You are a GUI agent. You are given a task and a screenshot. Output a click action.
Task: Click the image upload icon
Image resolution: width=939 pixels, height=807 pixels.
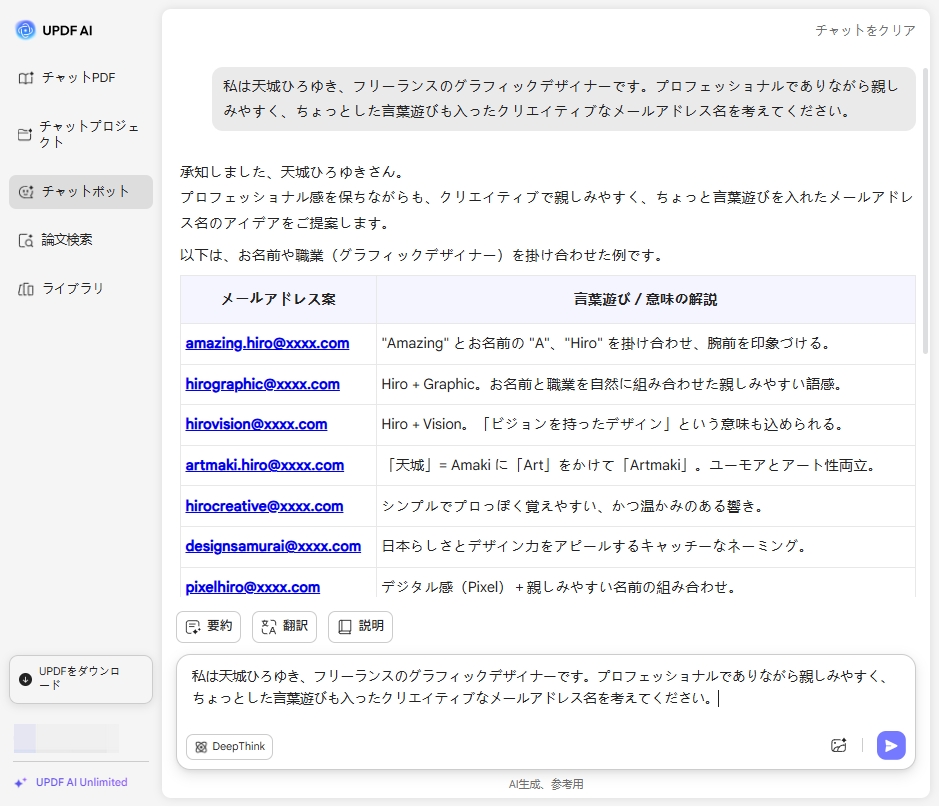point(838,745)
